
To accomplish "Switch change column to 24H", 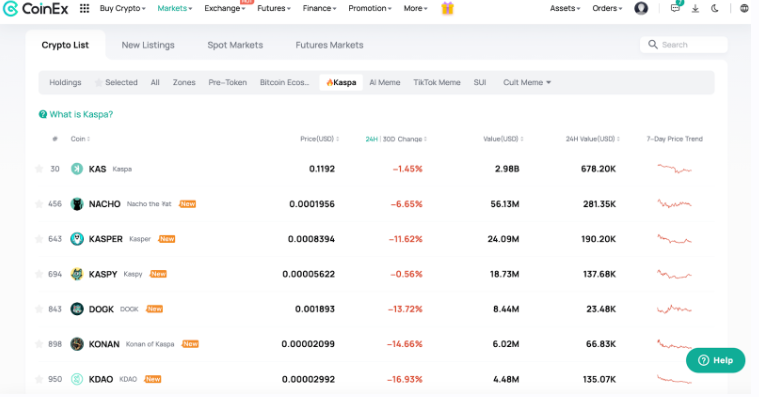I will point(371,139).
